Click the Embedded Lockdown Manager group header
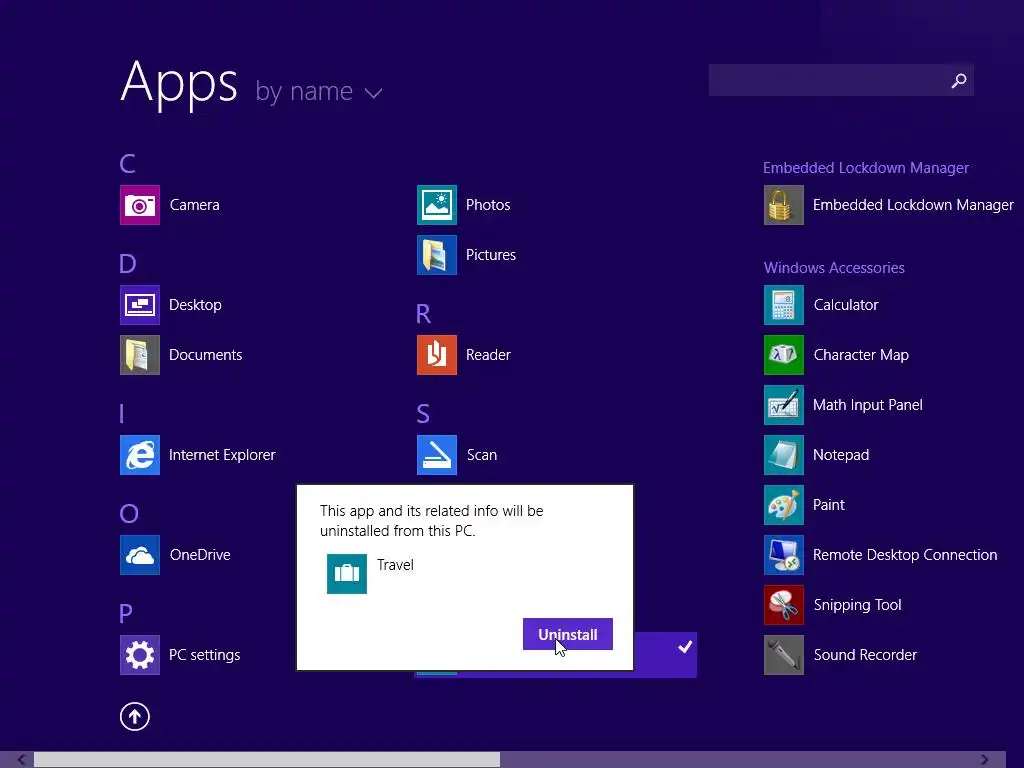The height and width of the screenshot is (768, 1024). [866, 168]
